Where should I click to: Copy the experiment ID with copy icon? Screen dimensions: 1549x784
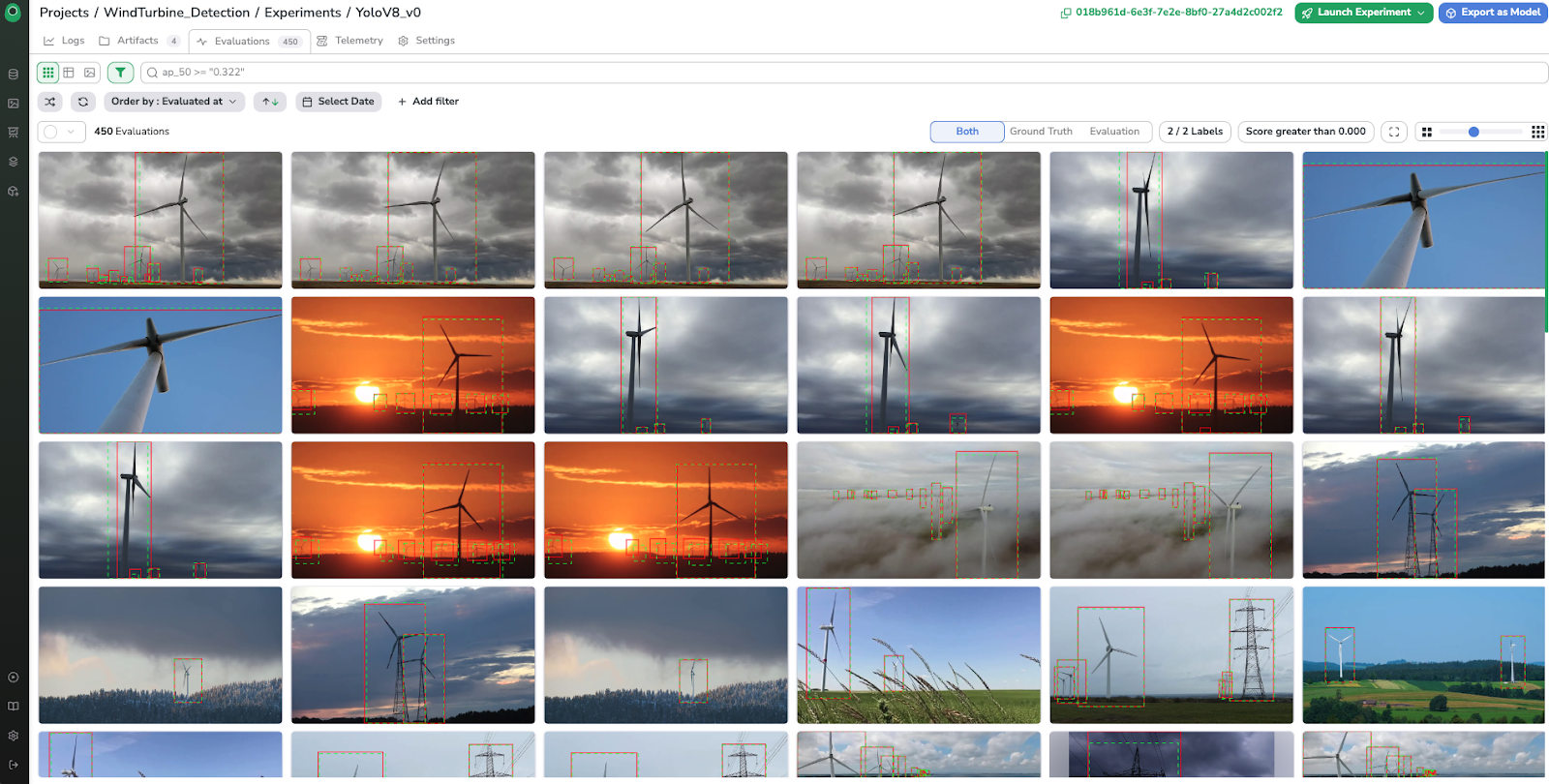coord(1066,13)
